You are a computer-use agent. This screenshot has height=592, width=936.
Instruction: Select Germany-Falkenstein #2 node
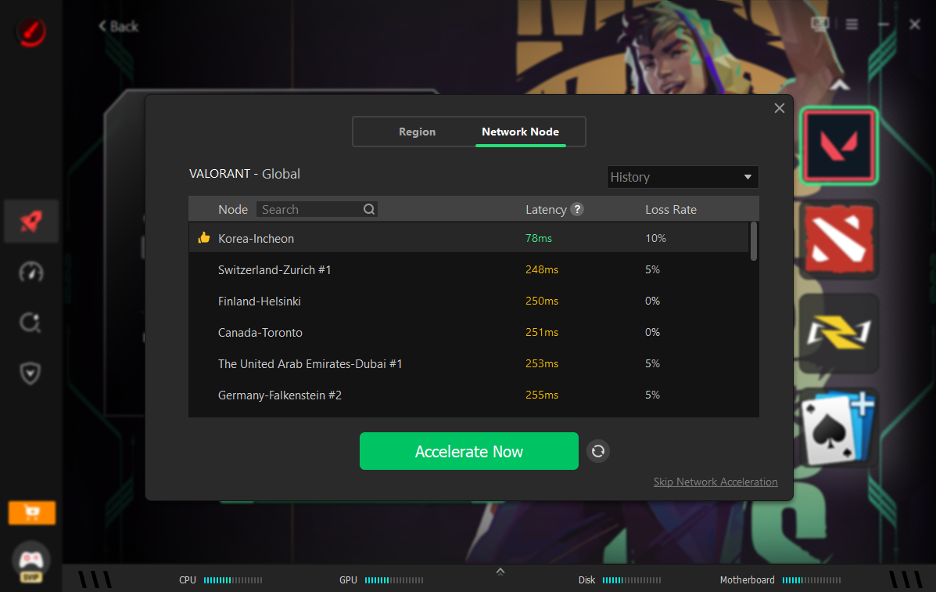click(469, 395)
